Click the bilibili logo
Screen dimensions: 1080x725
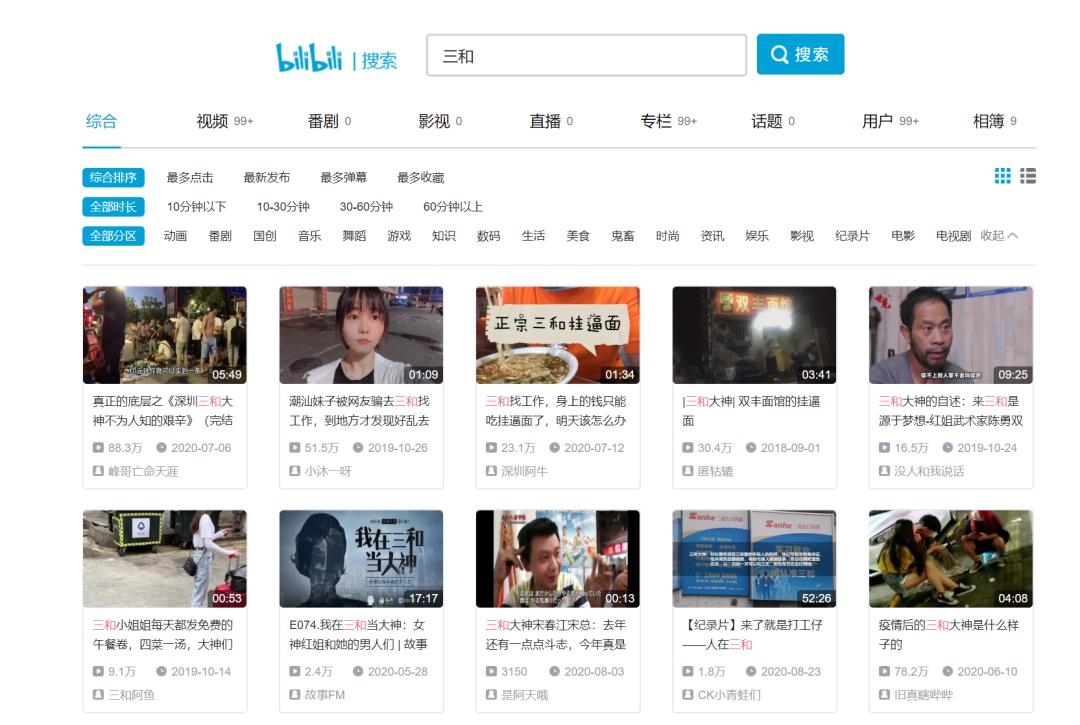pos(310,59)
